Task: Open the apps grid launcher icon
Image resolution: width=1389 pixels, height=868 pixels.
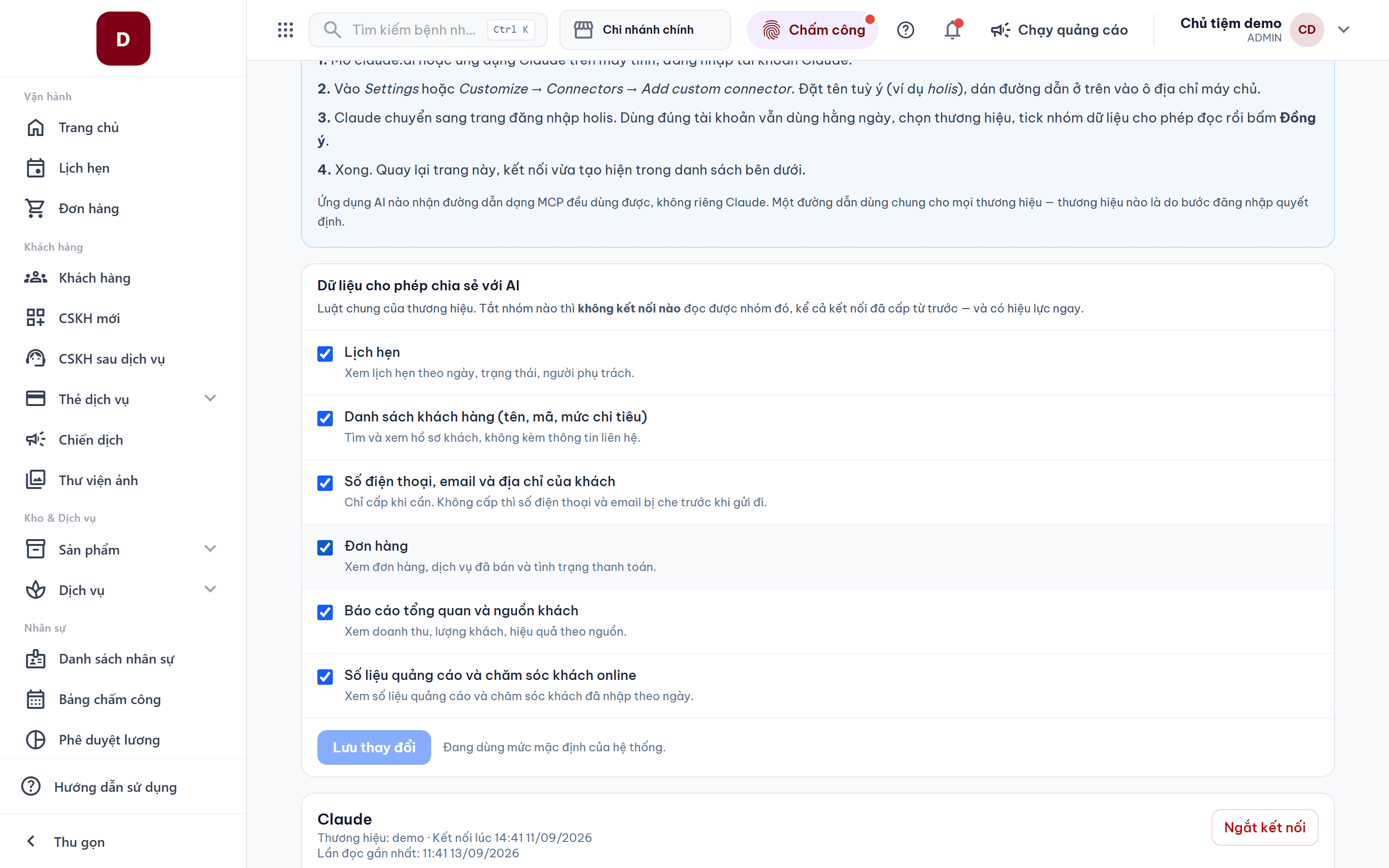Action: pyautogui.click(x=285, y=30)
